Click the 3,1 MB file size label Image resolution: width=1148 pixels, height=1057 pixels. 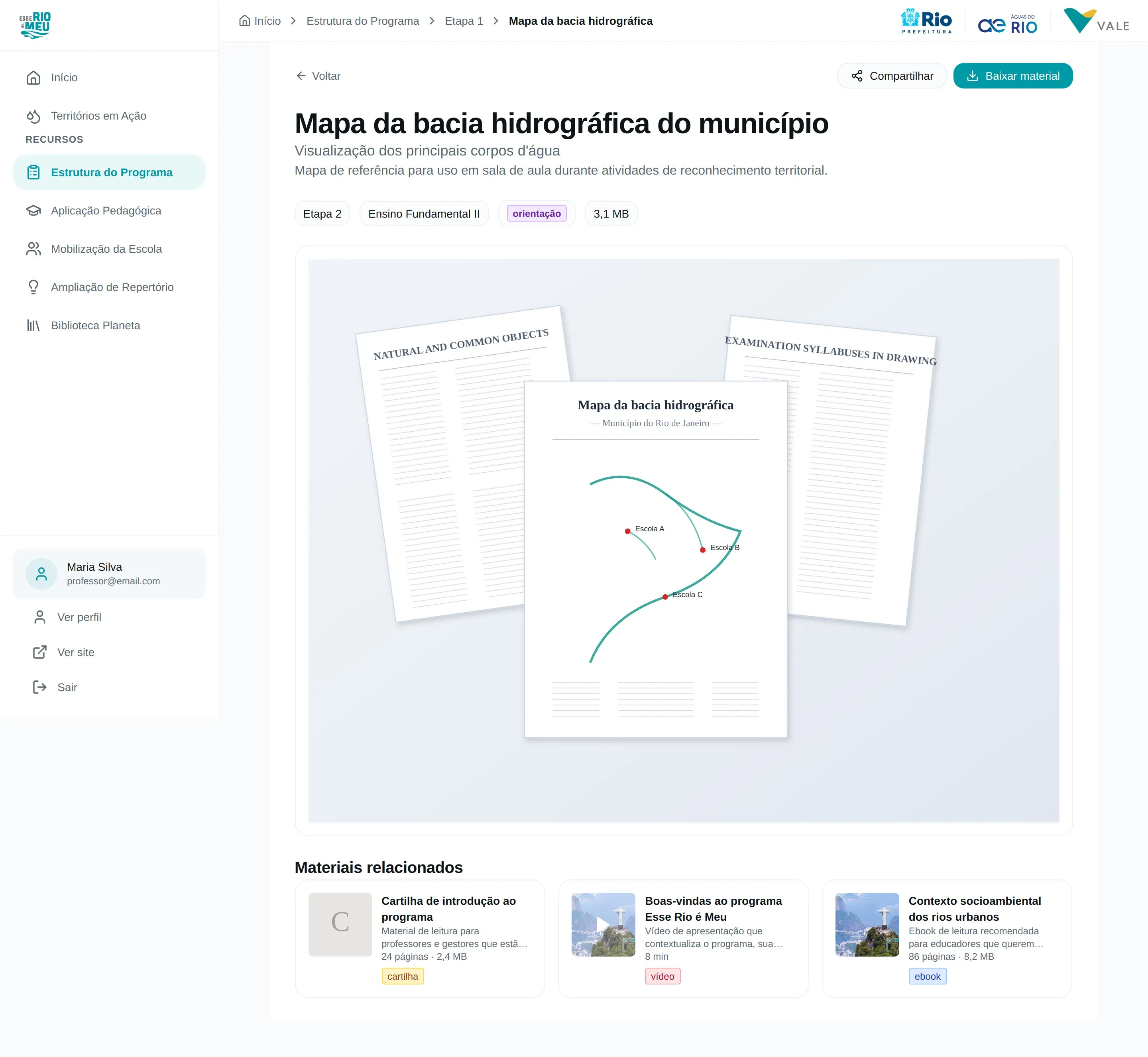coord(611,214)
